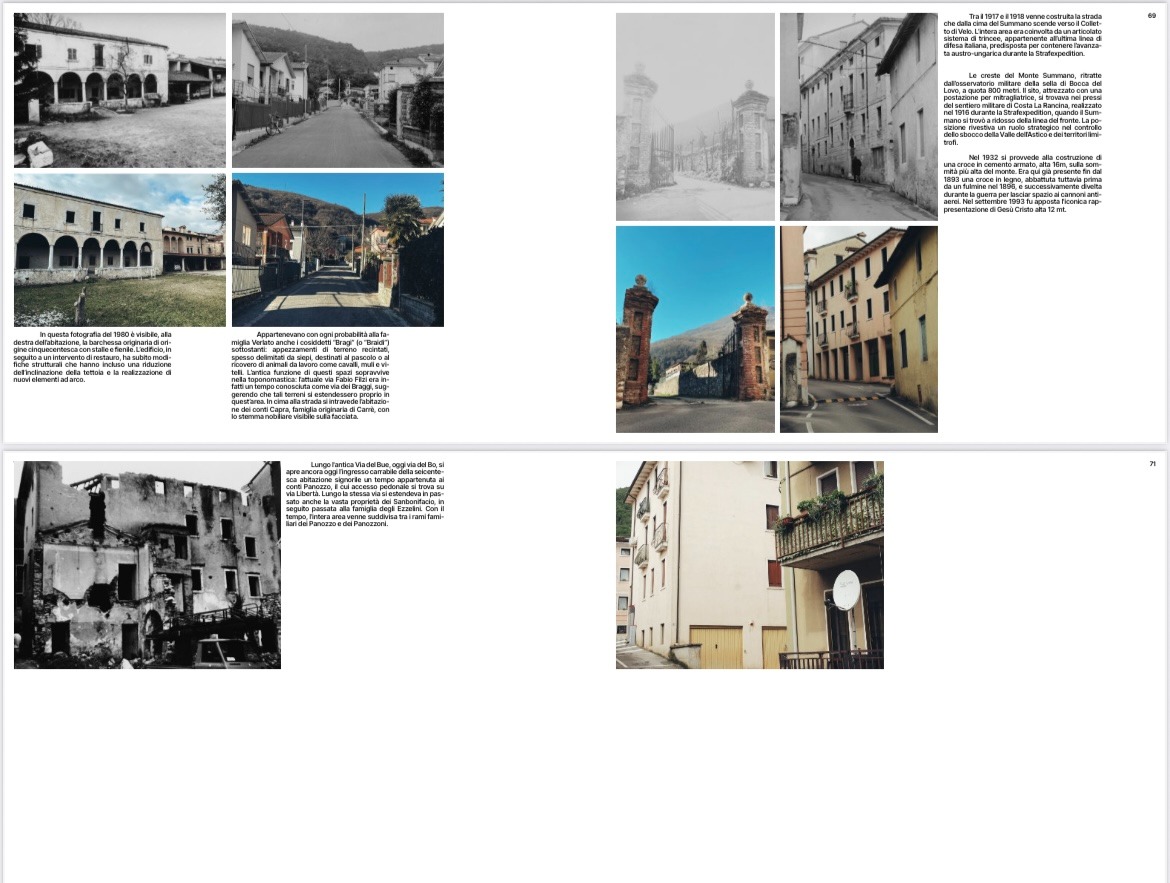The width and height of the screenshot is (1170, 883).
Task: Click the black-and-white narrow street buildings photo
Action: click(x=858, y=117)
